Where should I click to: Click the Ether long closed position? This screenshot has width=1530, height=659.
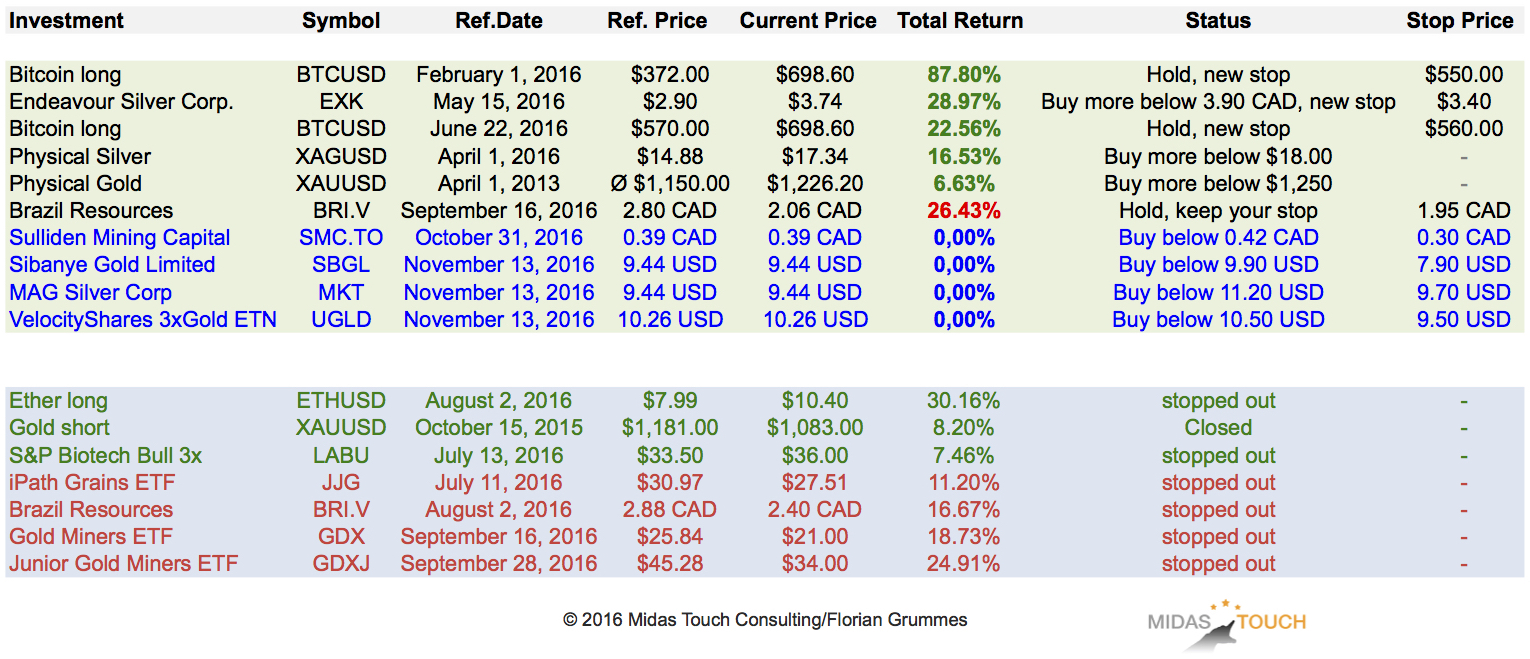point(58,401)
